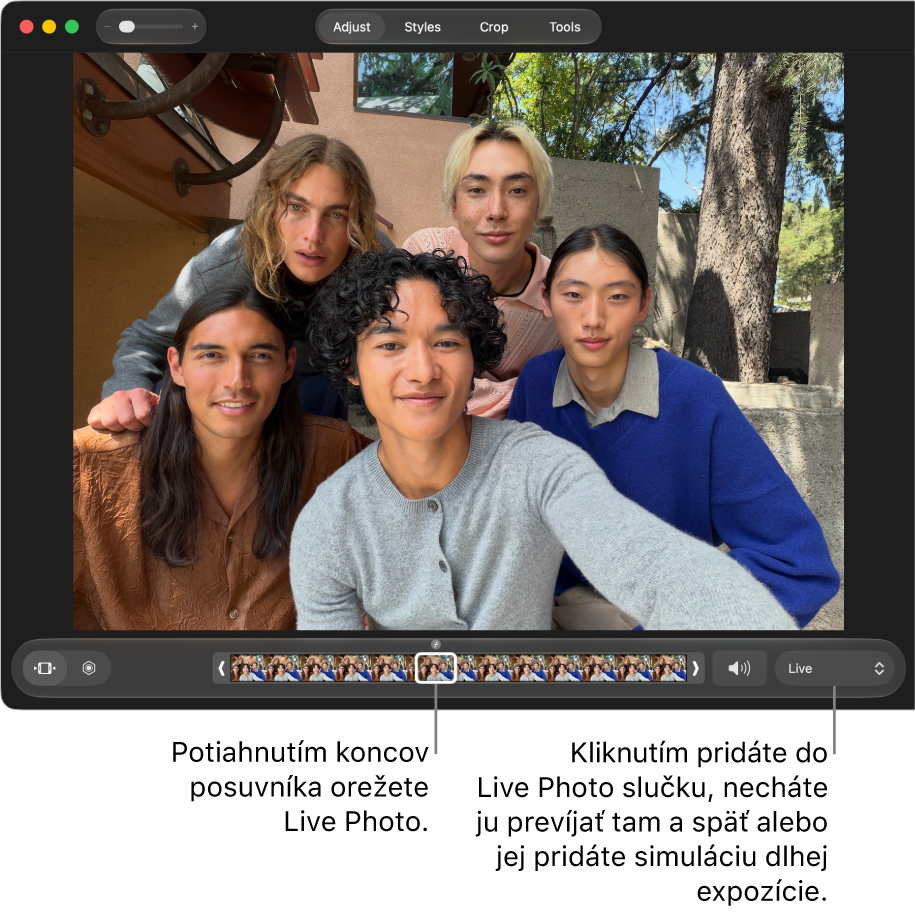This screenshot has height=912, width=915.
Task: Mute the Live Photo sound
Action: pyautogui.click(x=739, y=668)
